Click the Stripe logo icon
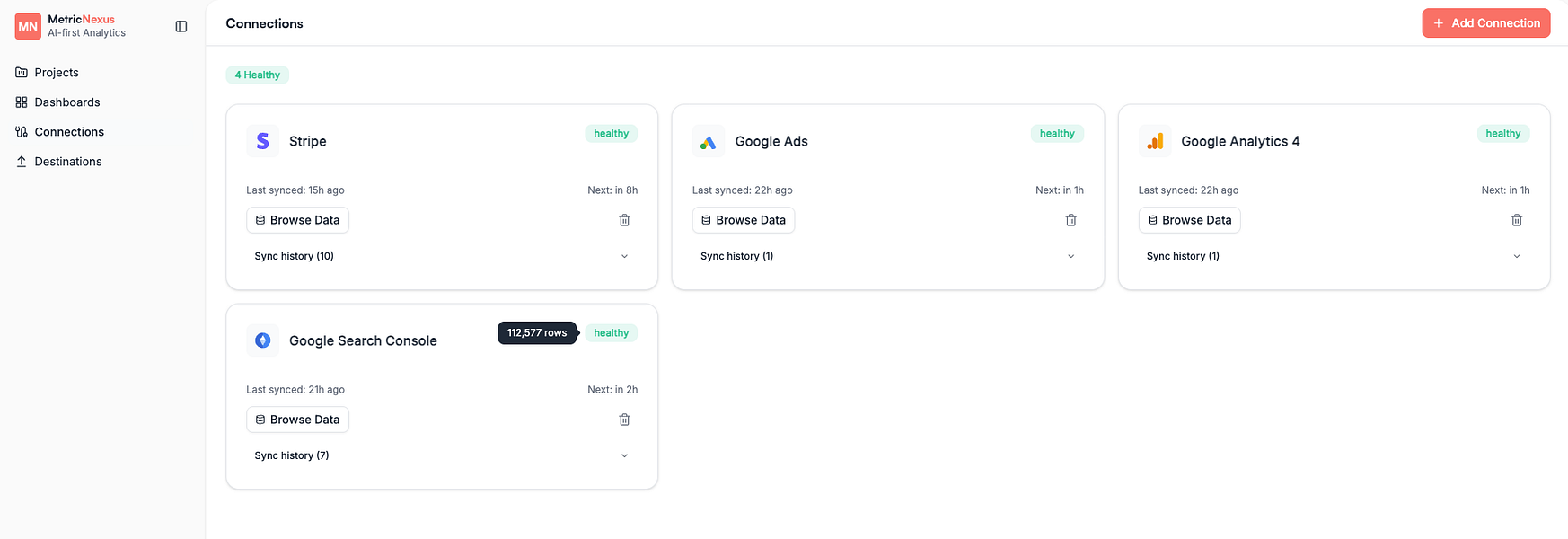The height and width of the screenshot is (539, 1568). tap(262, 141)
